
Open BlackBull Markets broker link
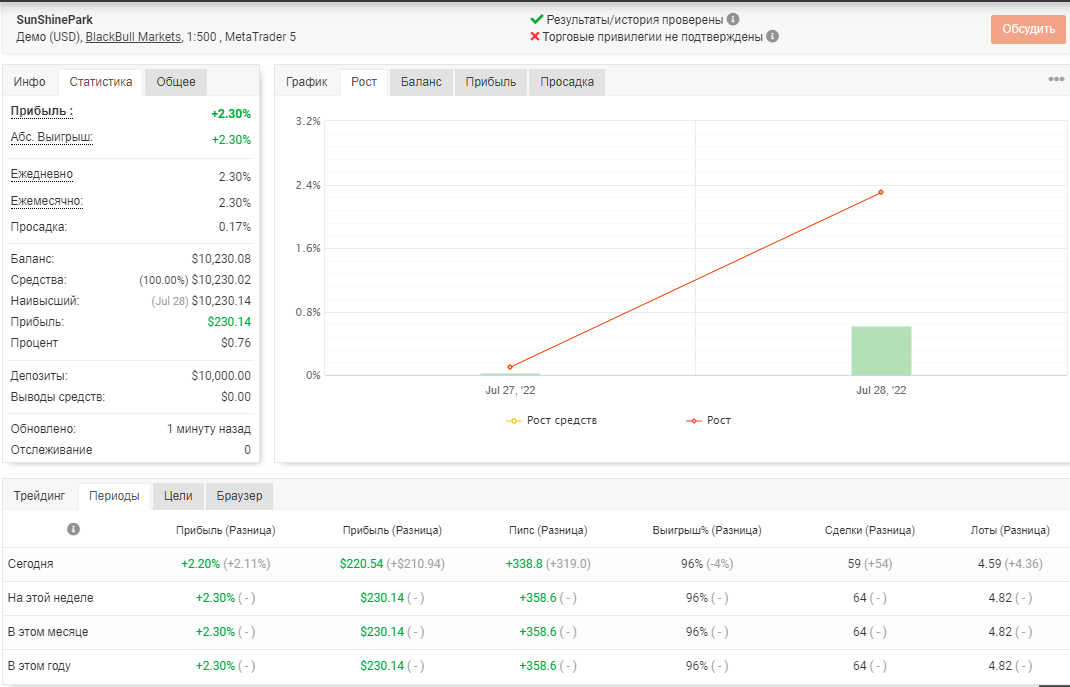pyautogui.click(x=133, y=37)
